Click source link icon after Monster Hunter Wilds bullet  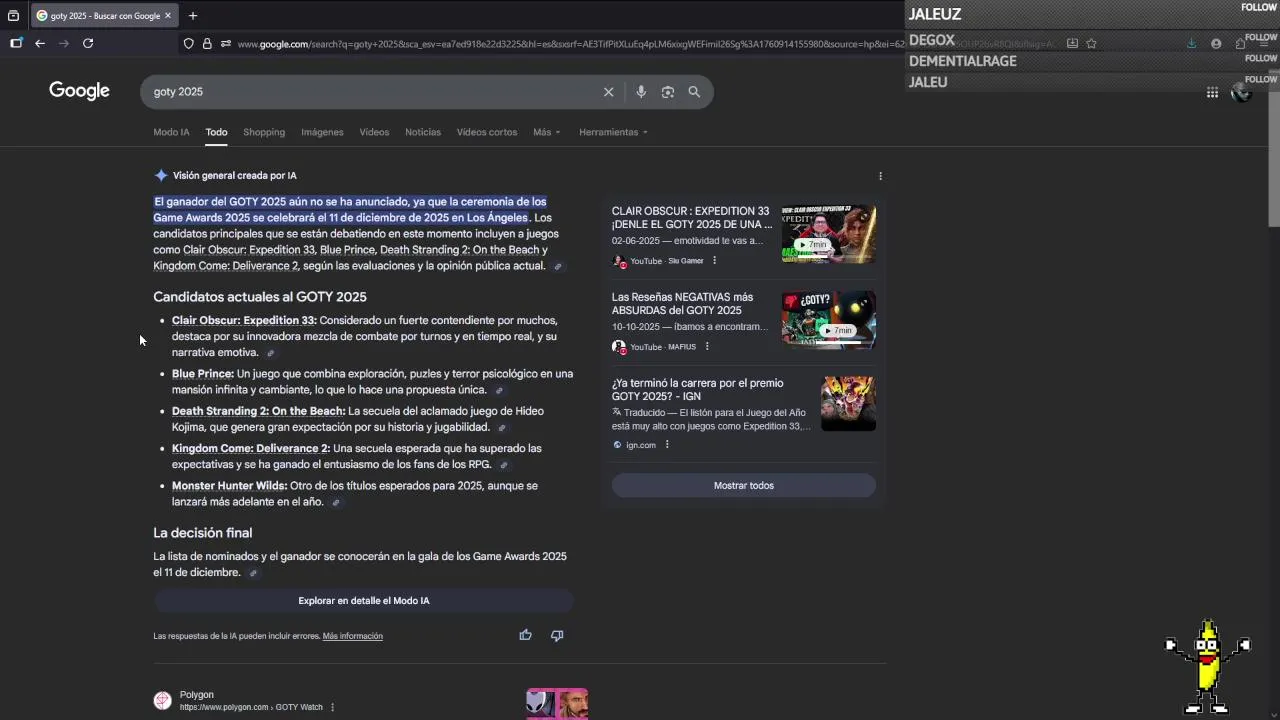tap(336, 502)
